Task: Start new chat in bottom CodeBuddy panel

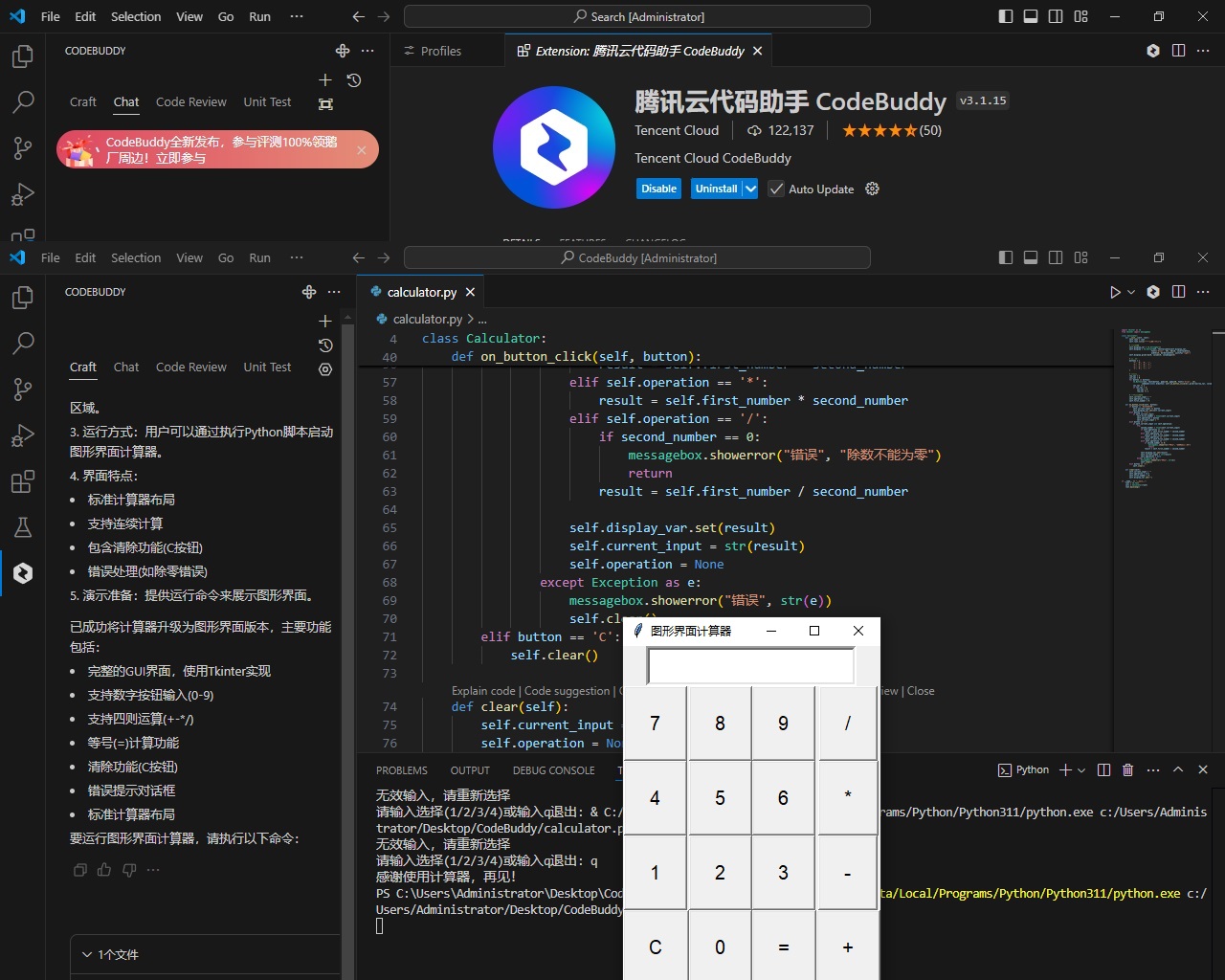Action: point(325,321)
